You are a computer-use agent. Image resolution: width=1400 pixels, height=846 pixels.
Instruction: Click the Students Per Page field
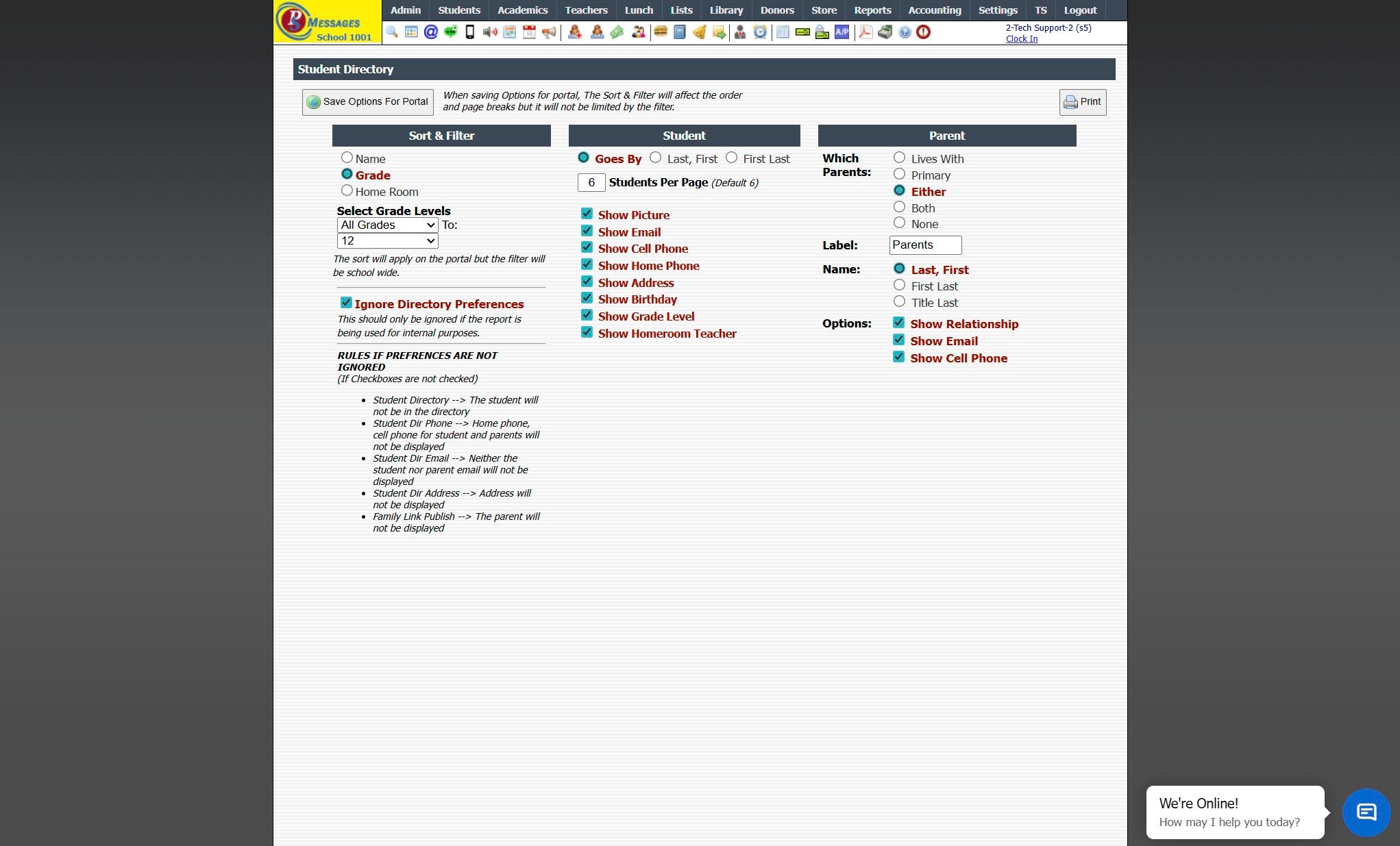coord(591,183)
